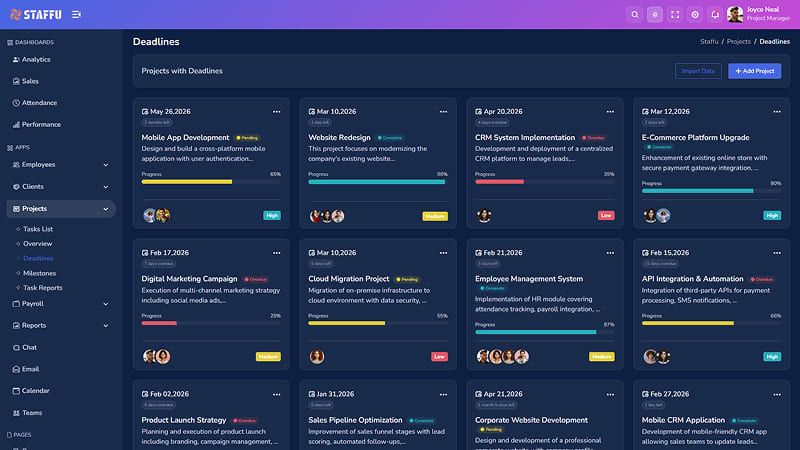Click the Clients sidebar icon
Screen dimensions: 800x450
coord(16,187)
